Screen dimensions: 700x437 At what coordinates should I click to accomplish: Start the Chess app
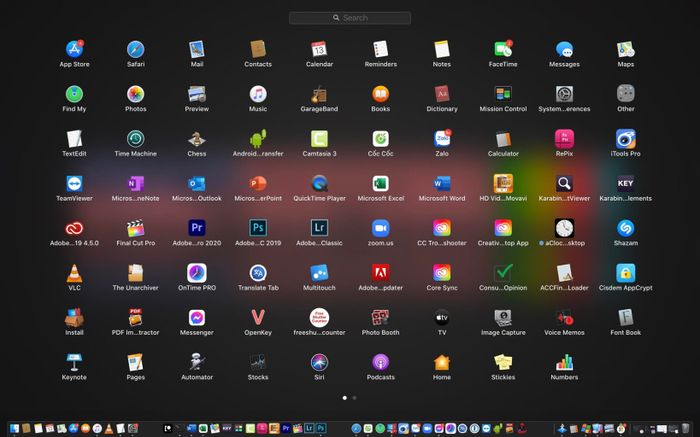pos(197,139)
